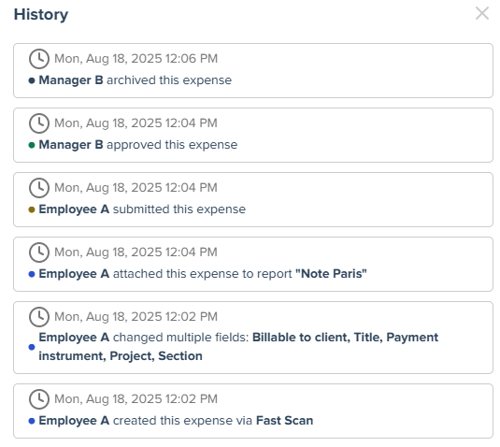The width and height of the screenshot is (500, 447).
Task: Select Employee A in submitted entry
Action: 74,209
